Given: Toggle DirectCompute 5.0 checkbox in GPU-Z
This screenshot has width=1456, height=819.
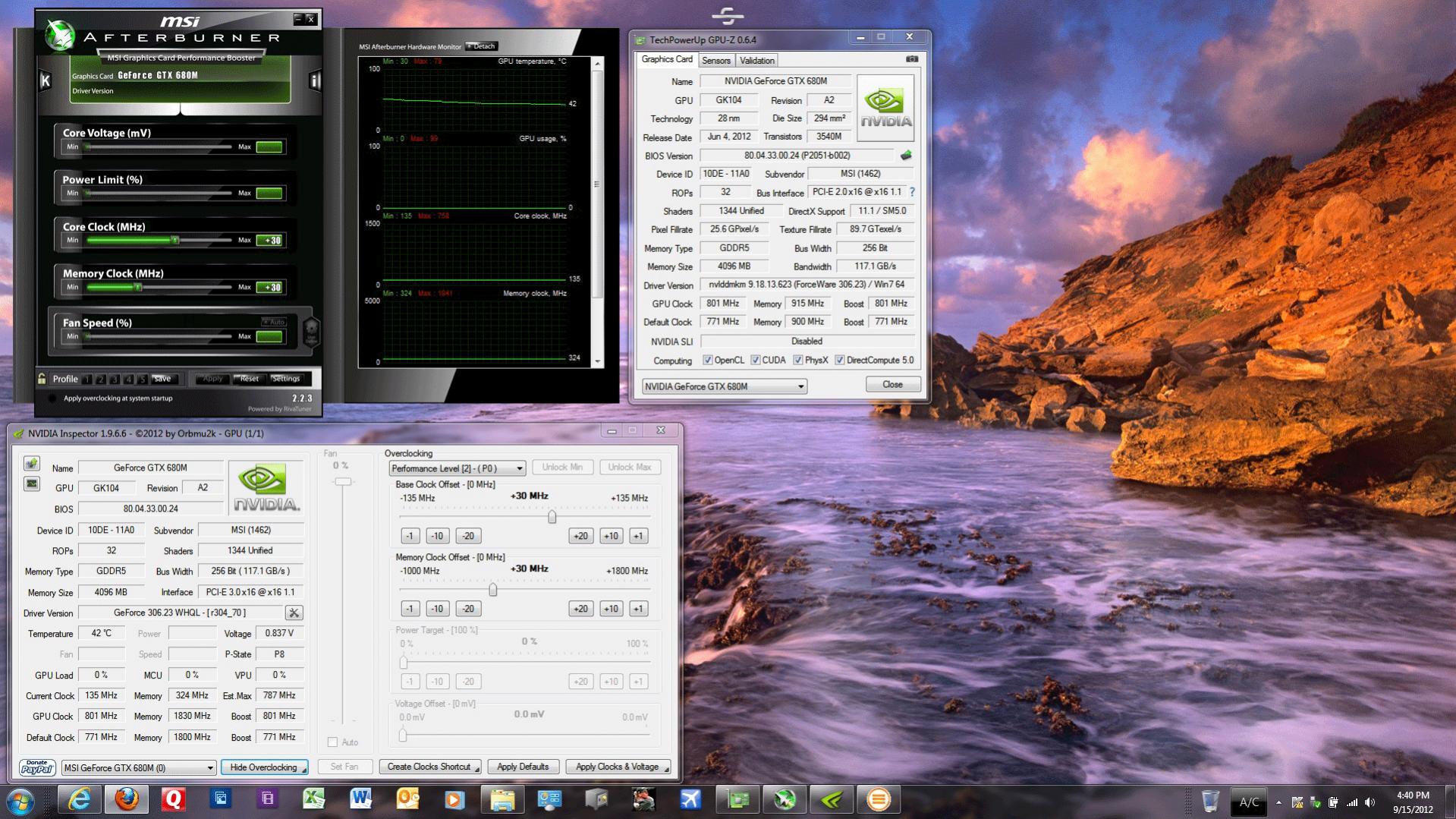Looking at the screenshot, I should [x=839, y=360].
